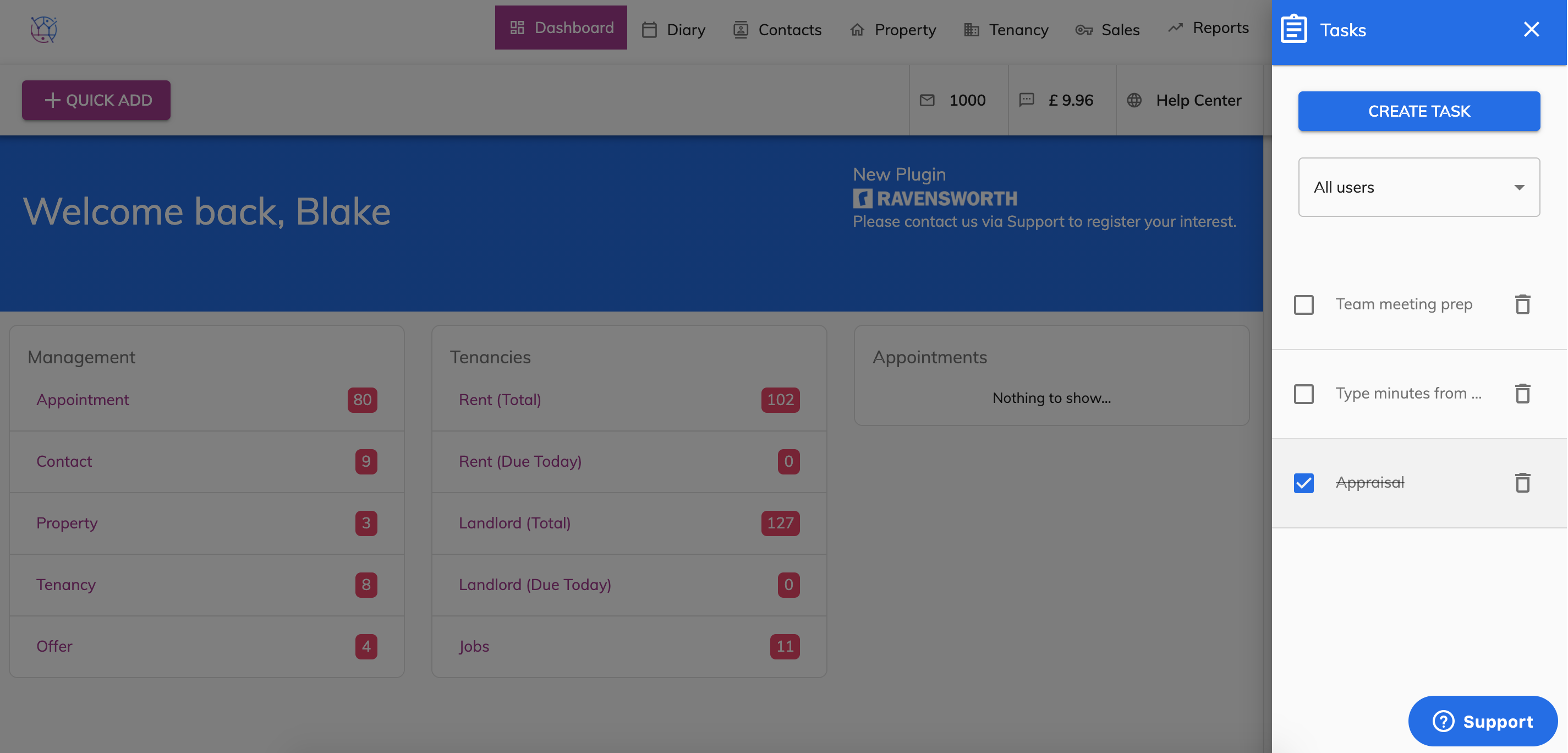Check the Team meeting prep checkbox
The image size is (1568, 753).
(x=1303, y=304)
